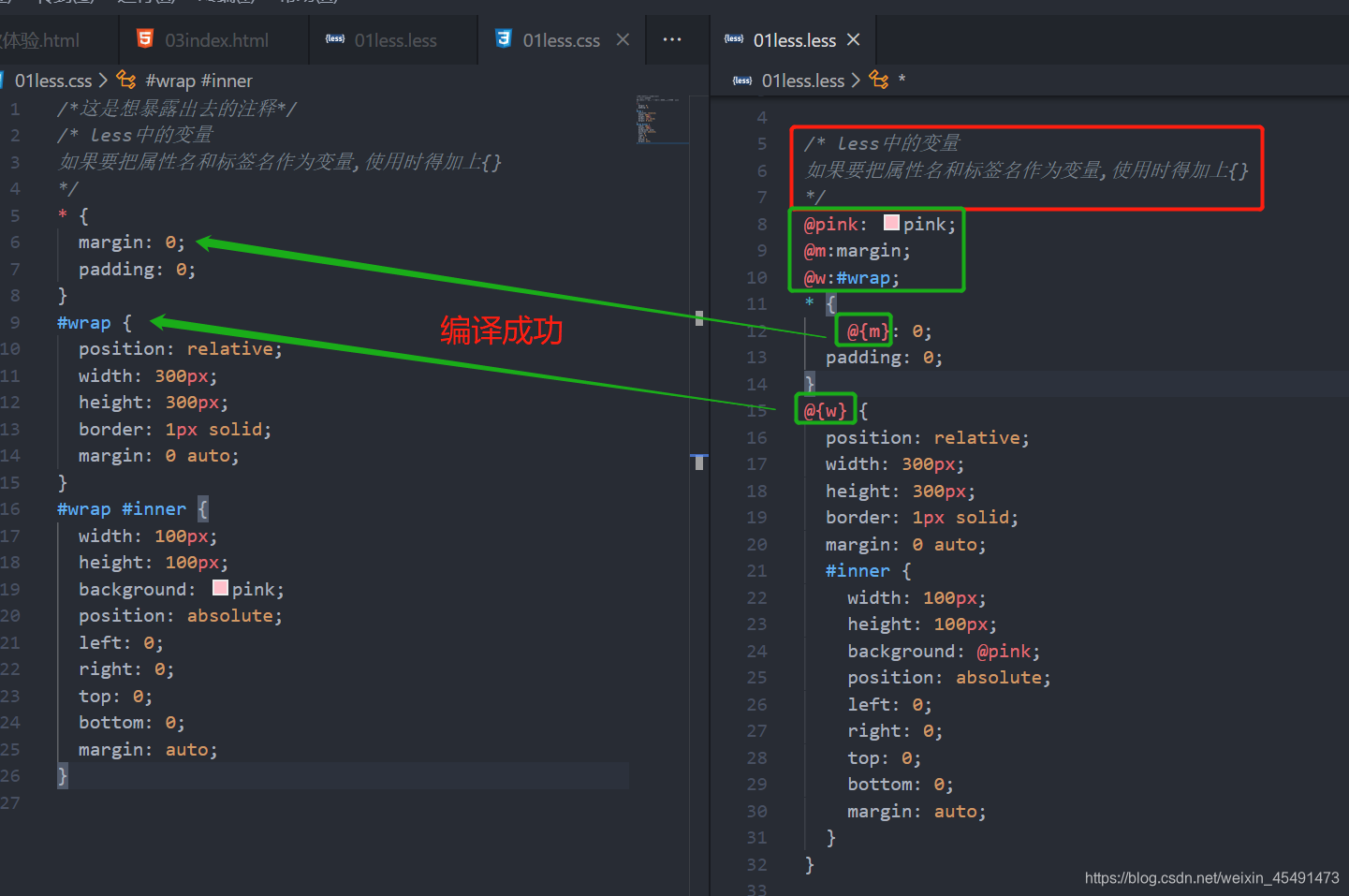Click 'position: absolute;' in the CSS editor

pyautogui.click(x=180, y=615)
